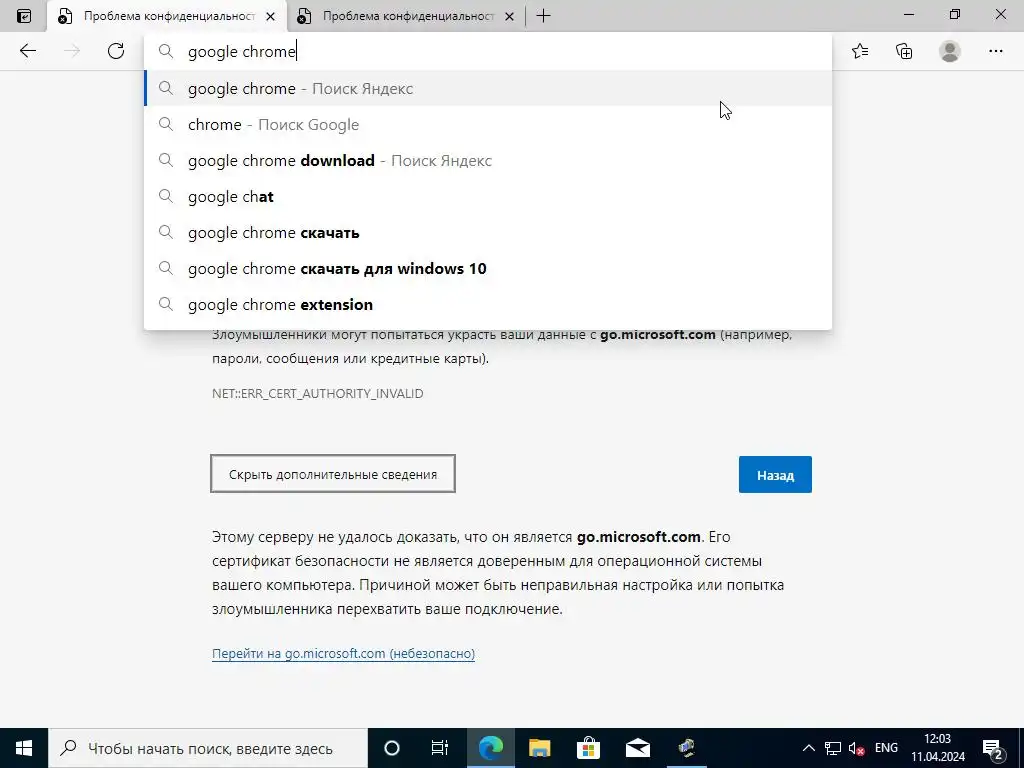1024x768 pixels.
Task: Open Favorites star-list icon
Action: (x=860, y=51)
